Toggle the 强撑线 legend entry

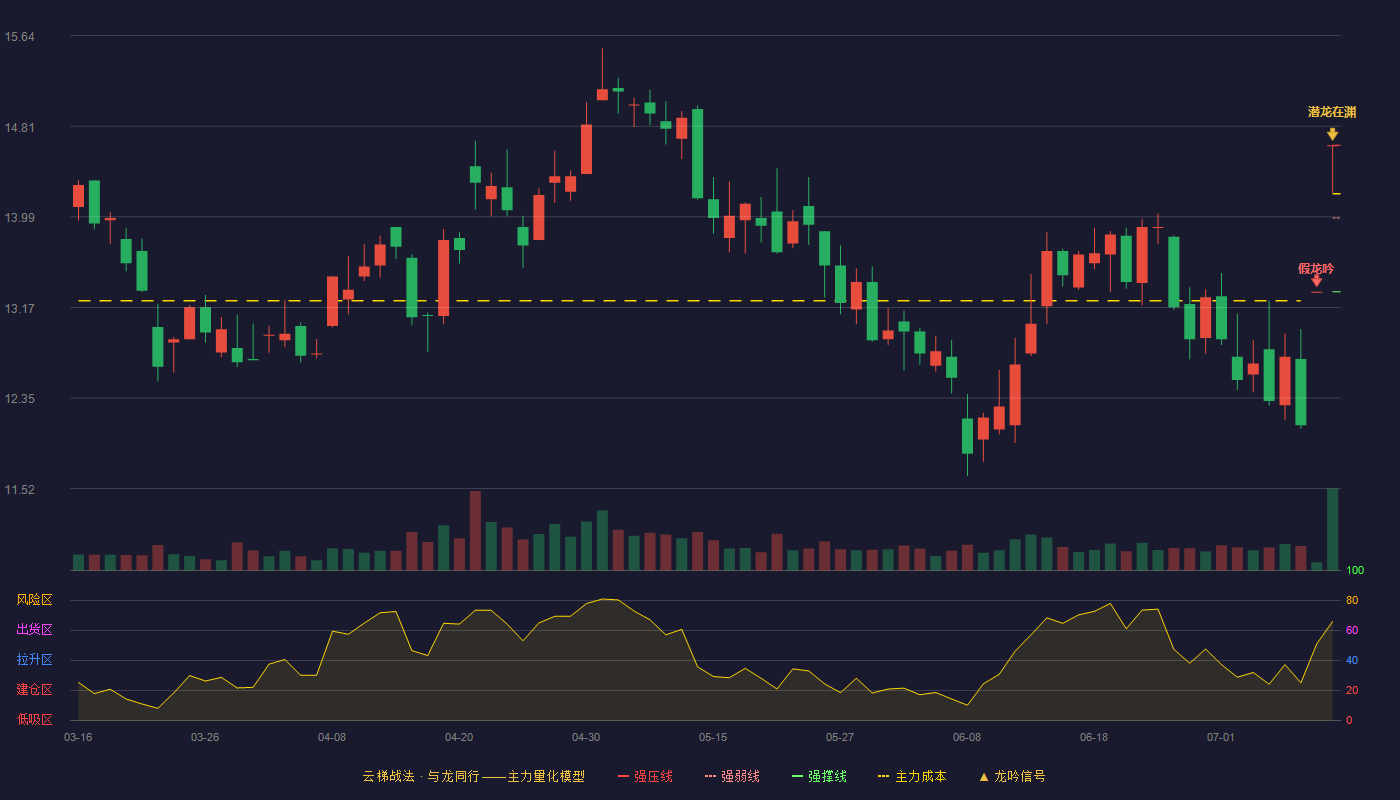[819, 776]
